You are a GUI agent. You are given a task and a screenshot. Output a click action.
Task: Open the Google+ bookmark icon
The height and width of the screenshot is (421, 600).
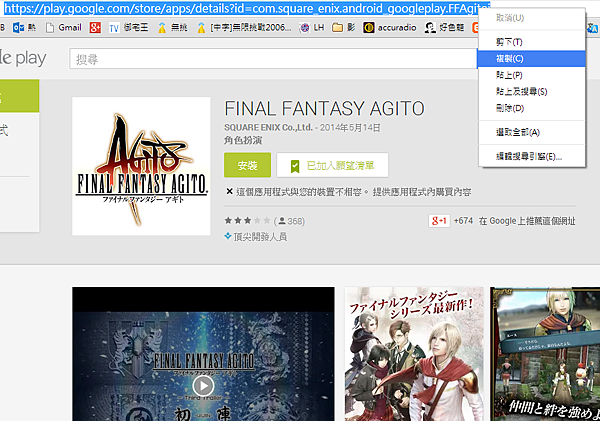tap(95, 28)
